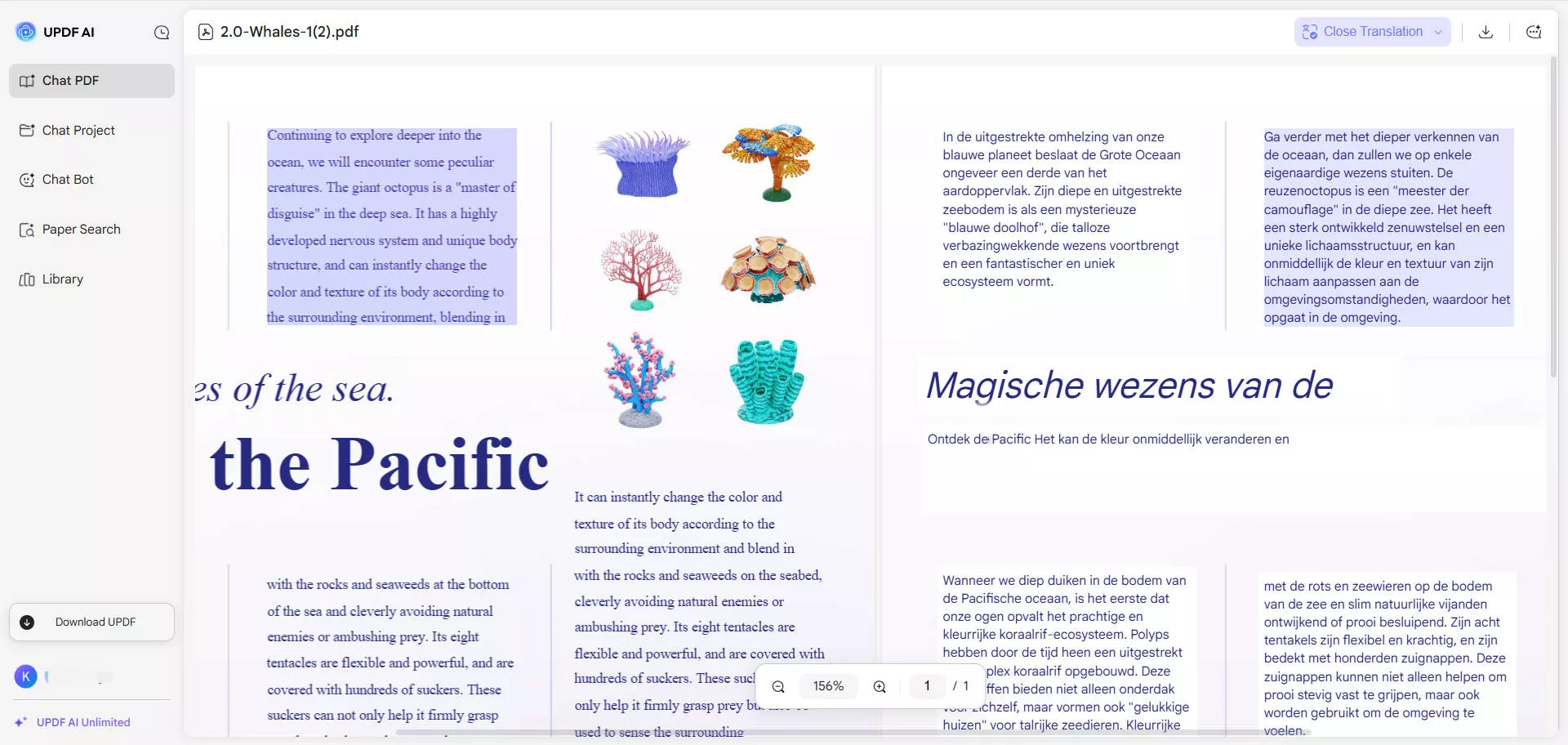1568x745 pixels.
Task: Go to Chat Bot section
Action: (68, 180)
